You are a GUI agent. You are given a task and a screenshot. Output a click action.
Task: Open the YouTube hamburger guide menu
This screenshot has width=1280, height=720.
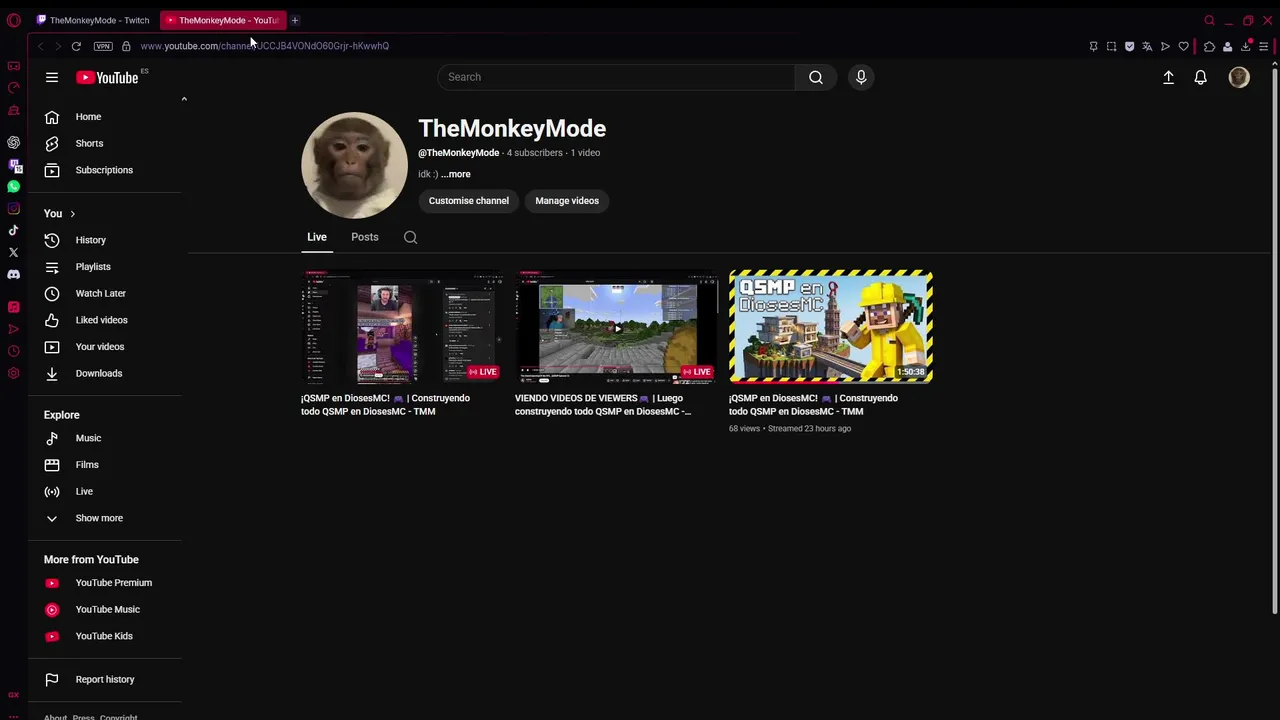52,77
